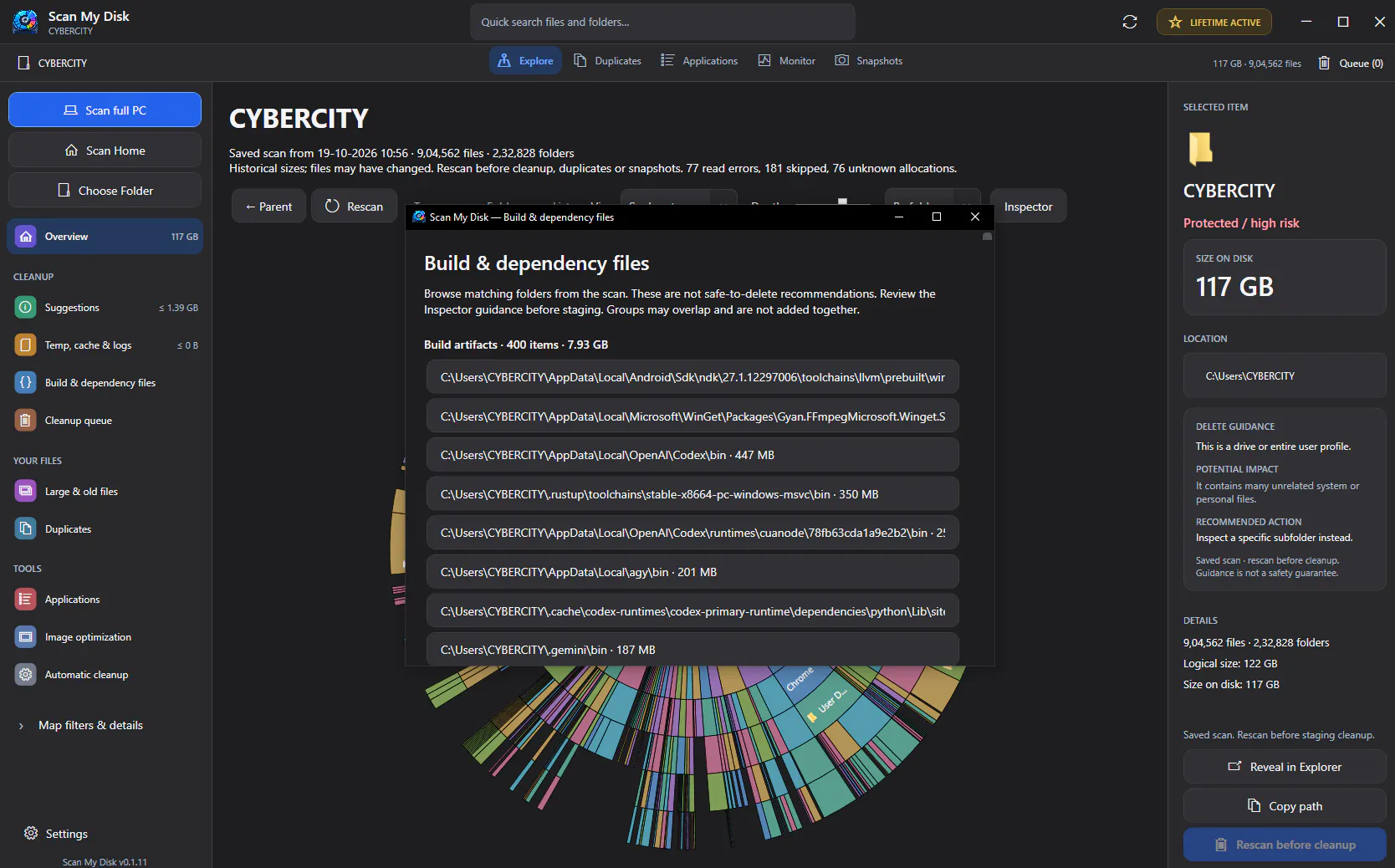The width and height of the screenshot is (1395, 868).
Task: Switch to the top Applications tab
Action: pyautogui.click(x=699, y=61)
